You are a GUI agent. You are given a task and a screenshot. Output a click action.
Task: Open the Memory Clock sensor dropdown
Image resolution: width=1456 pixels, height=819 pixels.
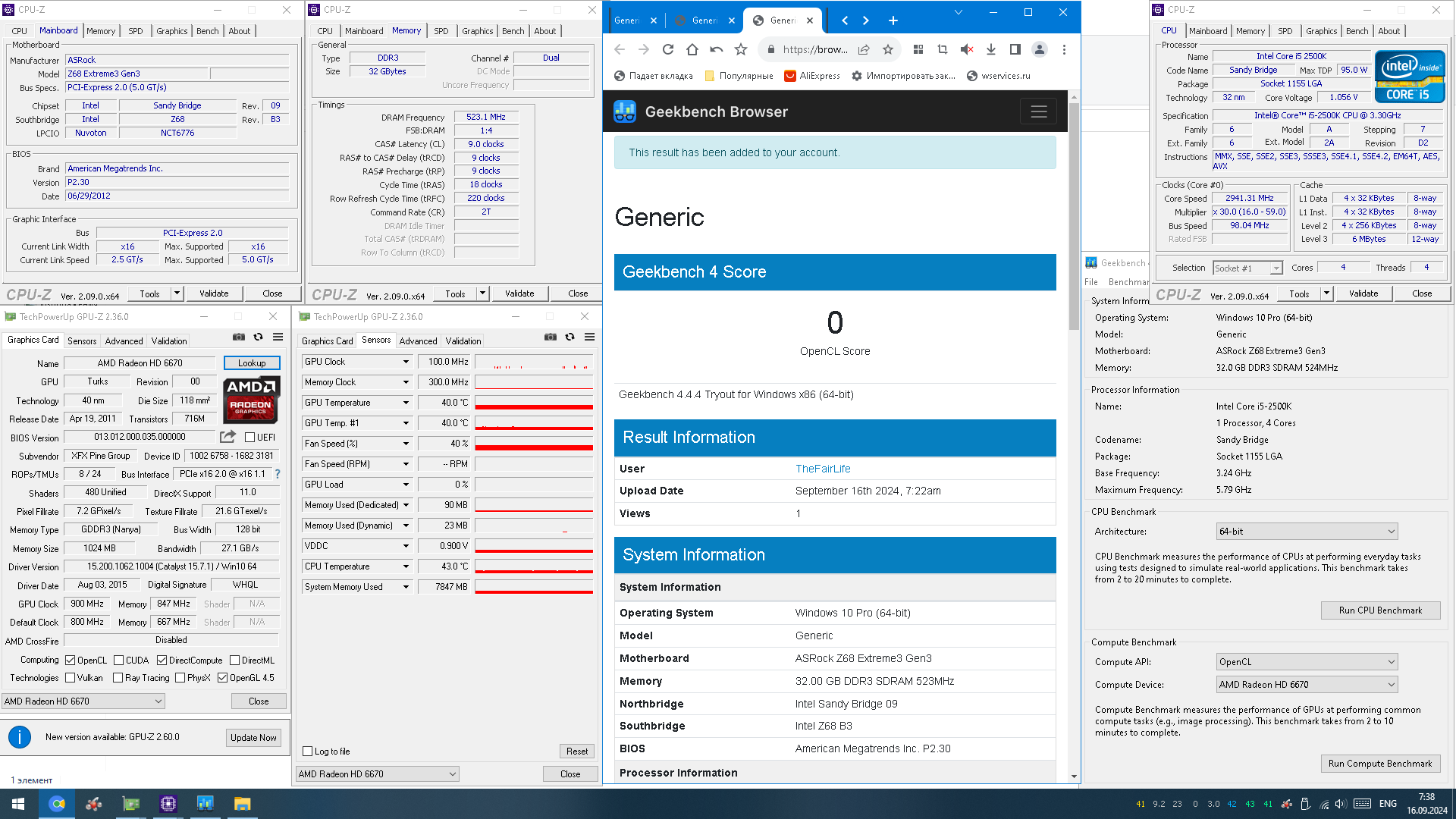pos(406,383)
